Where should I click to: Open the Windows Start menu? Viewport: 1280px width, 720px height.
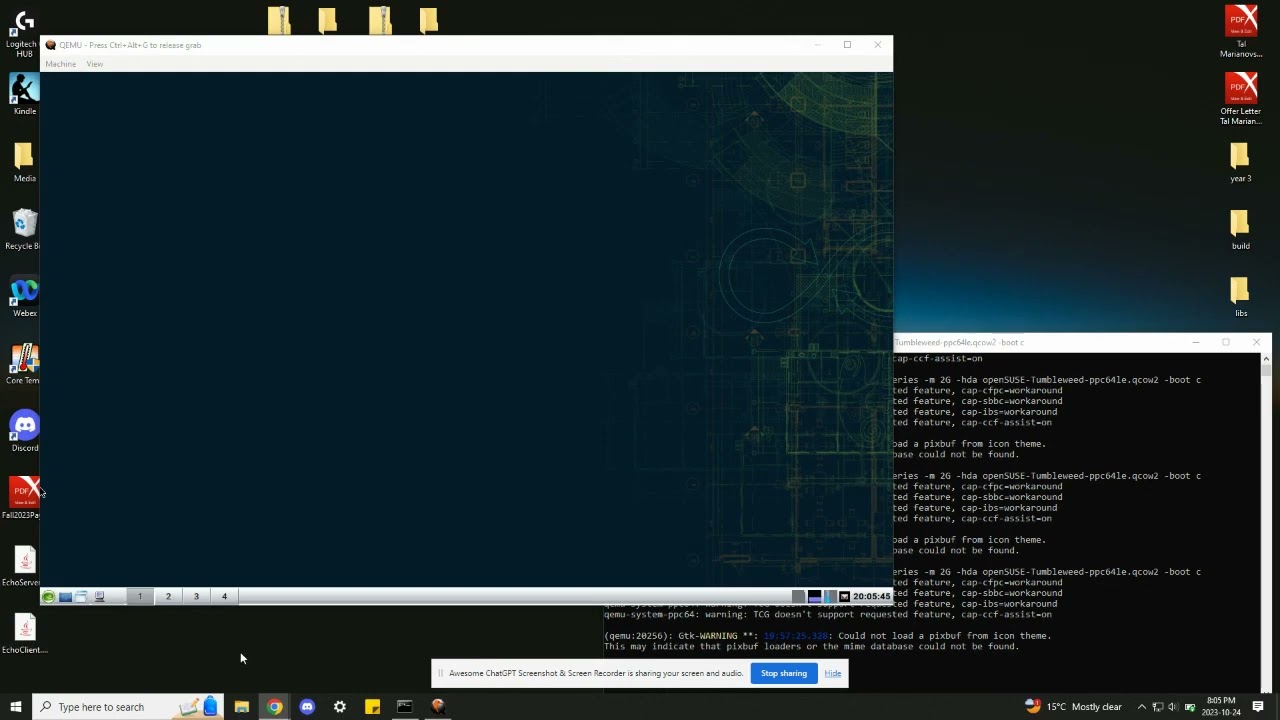tap(15, 707)
